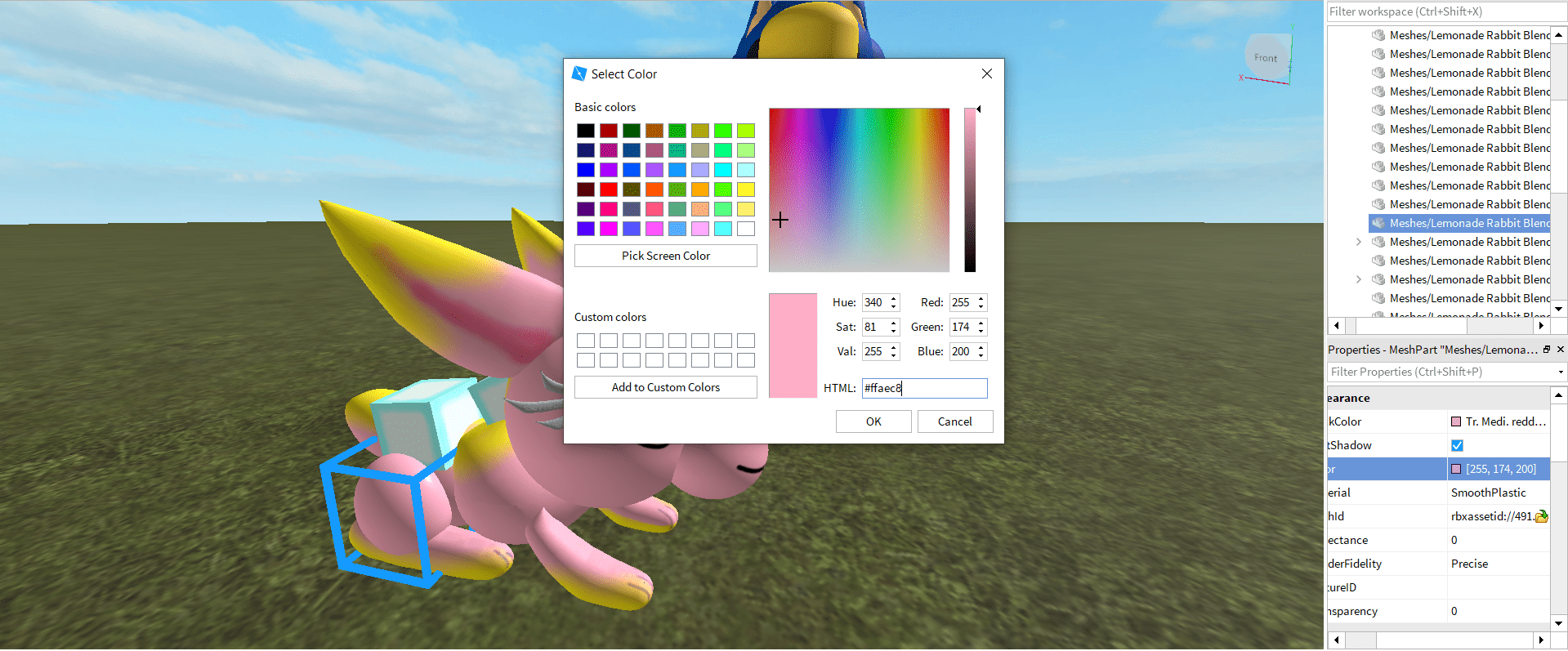Click the Properties scroll-right arrow
Screen dimensions: 1568x651
[x=1541, y=640]
